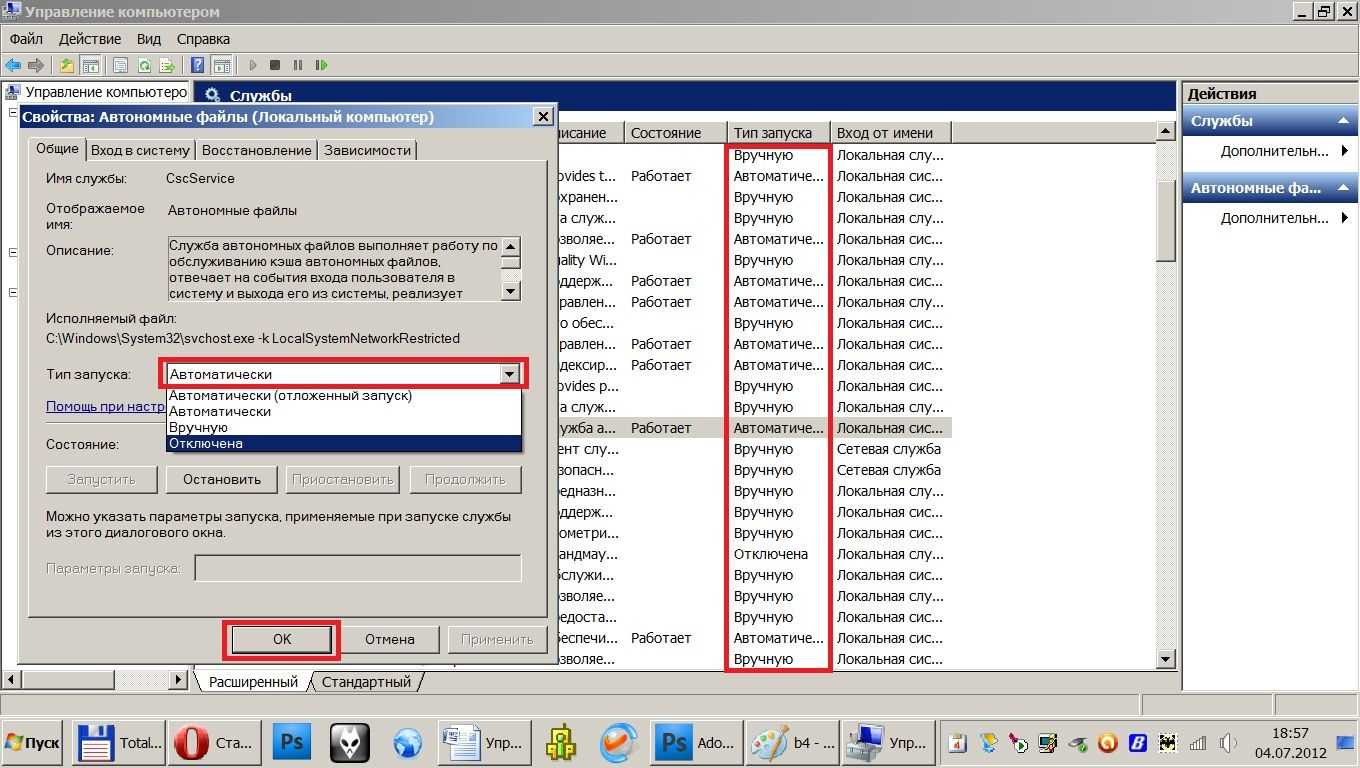Expand "Дополнительн..." under Службы actions
This screenshot has width=1360, height=768.
[x=1274, y=151]
